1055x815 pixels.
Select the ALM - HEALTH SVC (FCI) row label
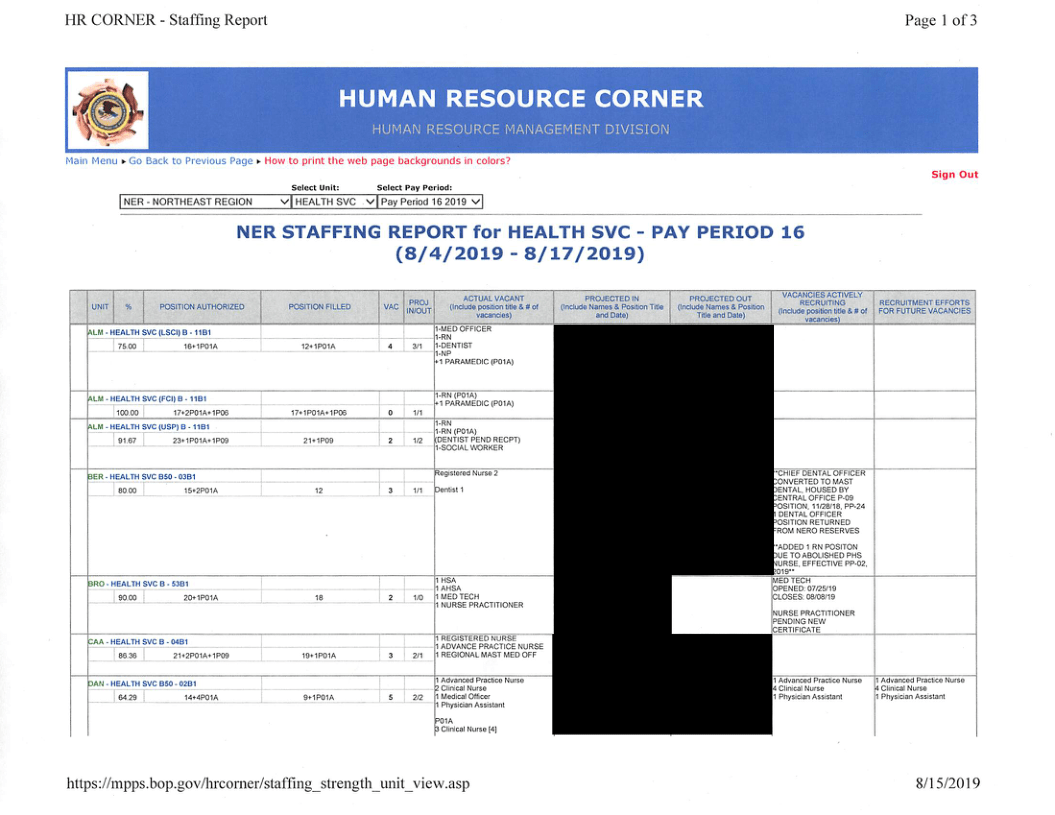point(149,399)
